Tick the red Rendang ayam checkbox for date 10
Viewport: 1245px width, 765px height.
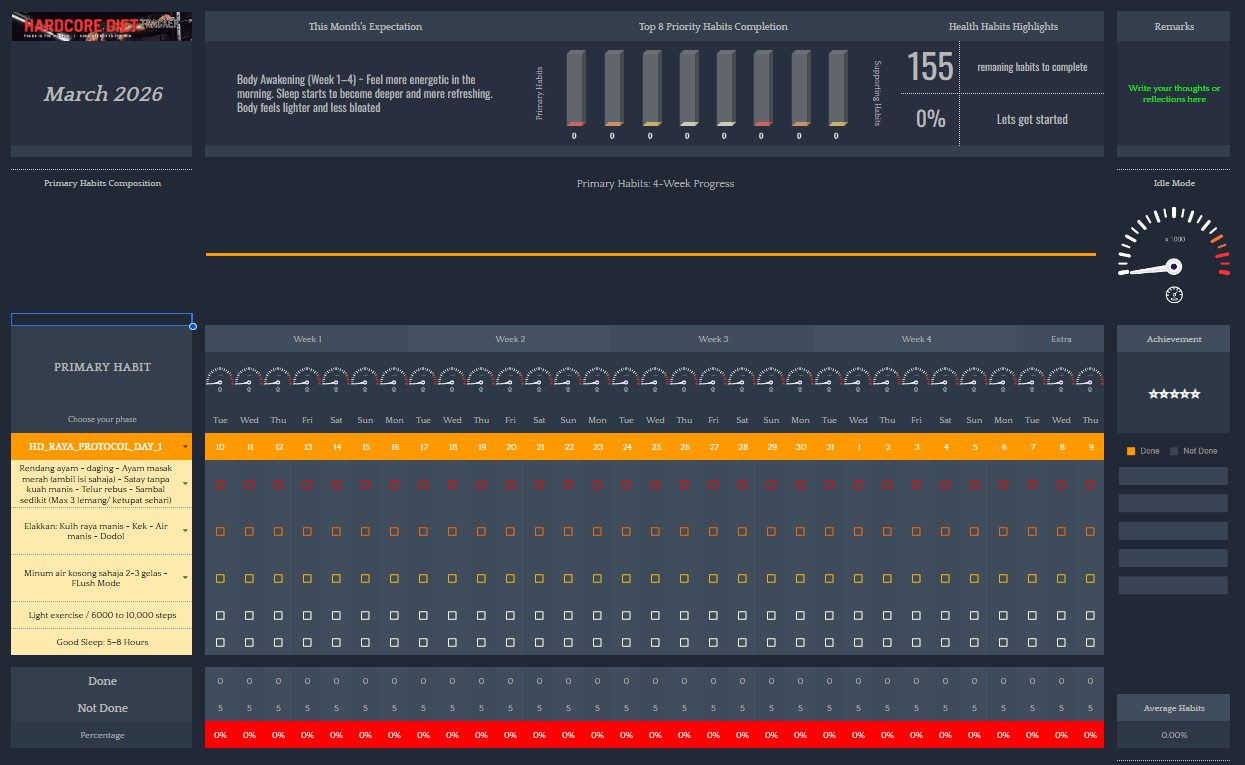point(220,484)
